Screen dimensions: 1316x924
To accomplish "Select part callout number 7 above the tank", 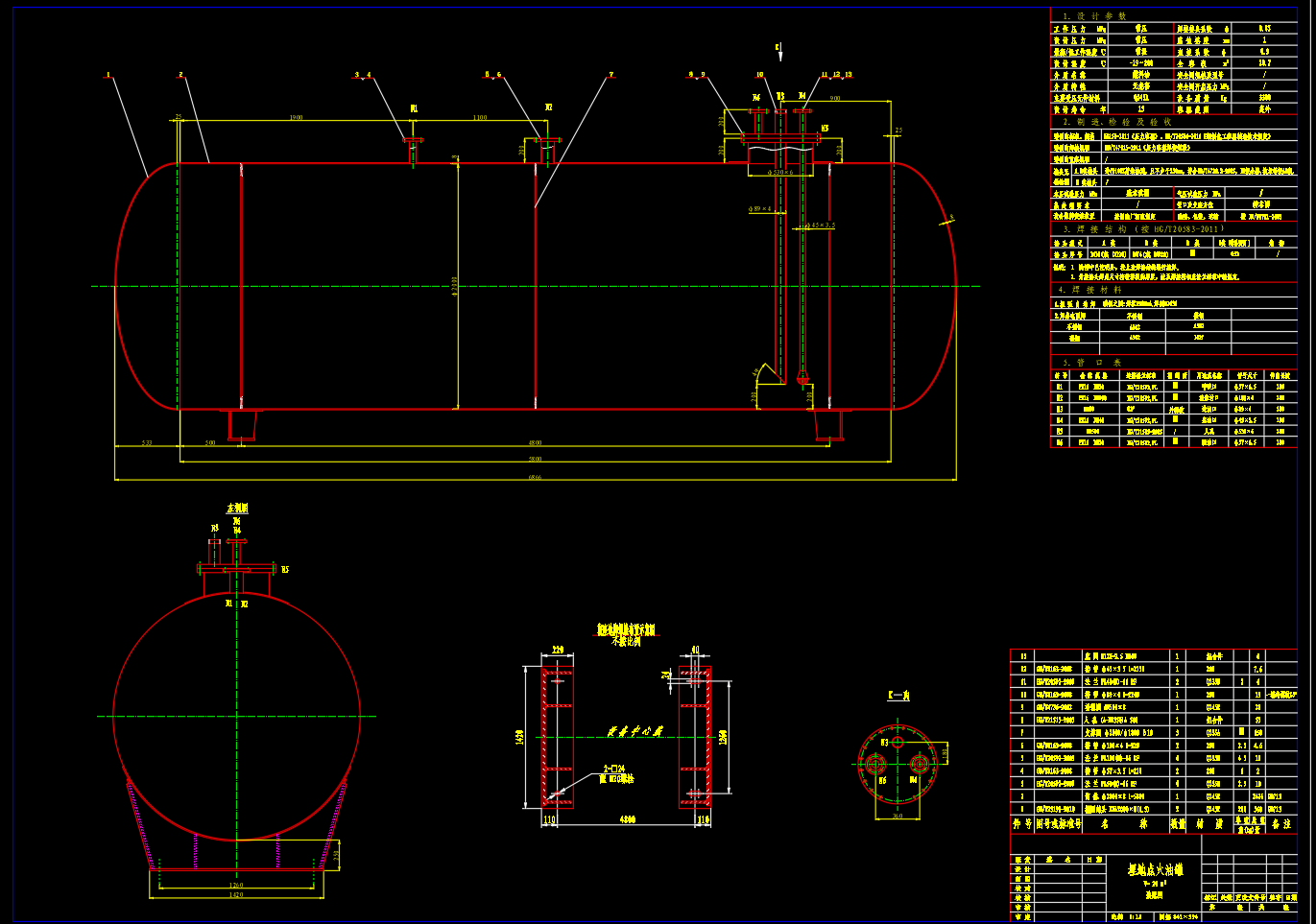I will (x=610, y=74).
